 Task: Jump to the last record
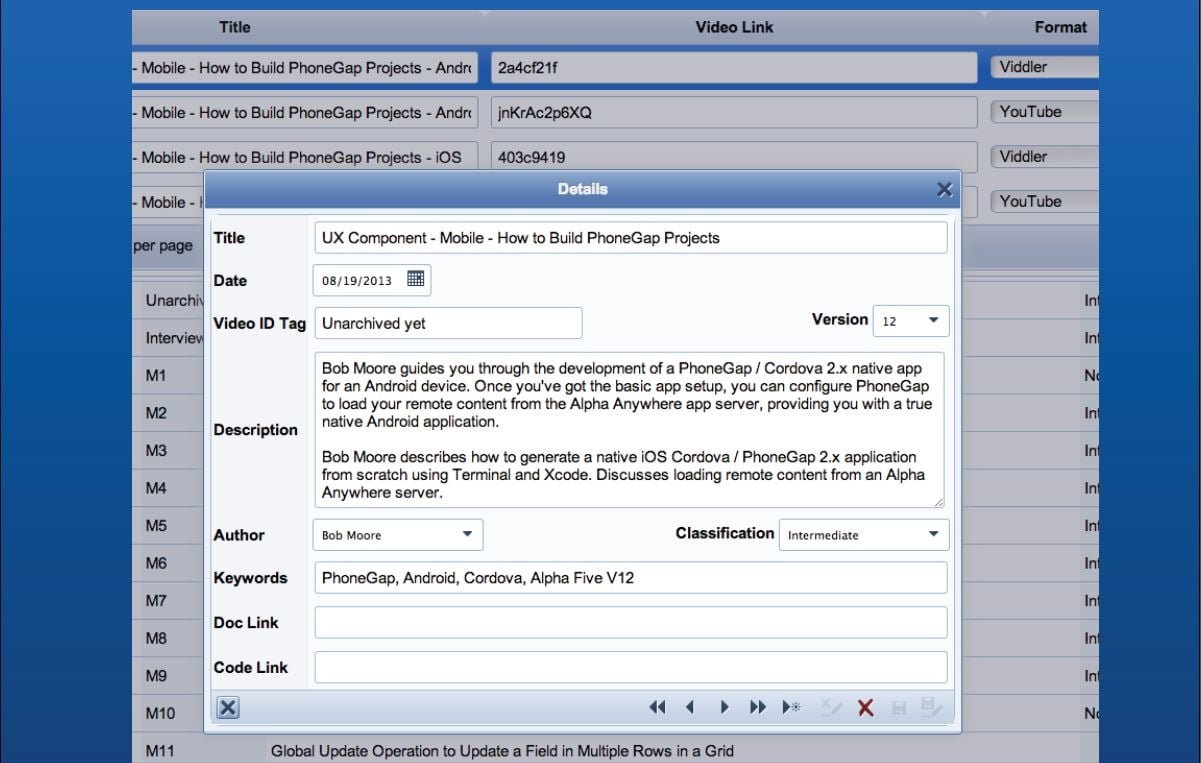tap(757, 708)
